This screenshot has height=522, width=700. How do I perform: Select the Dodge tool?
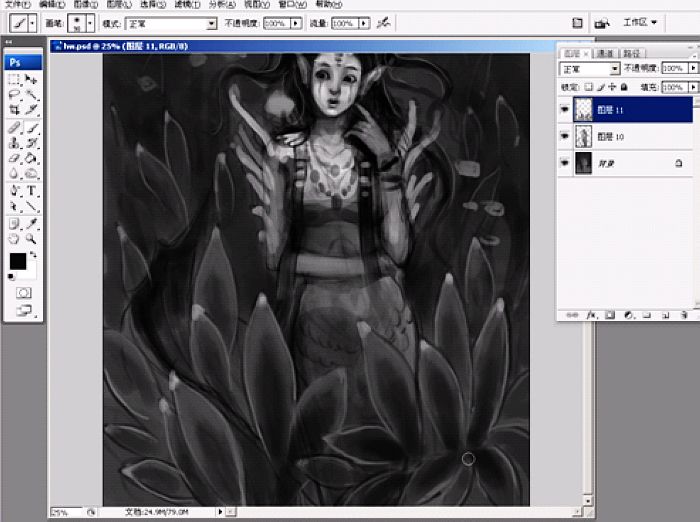pyautogui.click(x=31, y=173)
